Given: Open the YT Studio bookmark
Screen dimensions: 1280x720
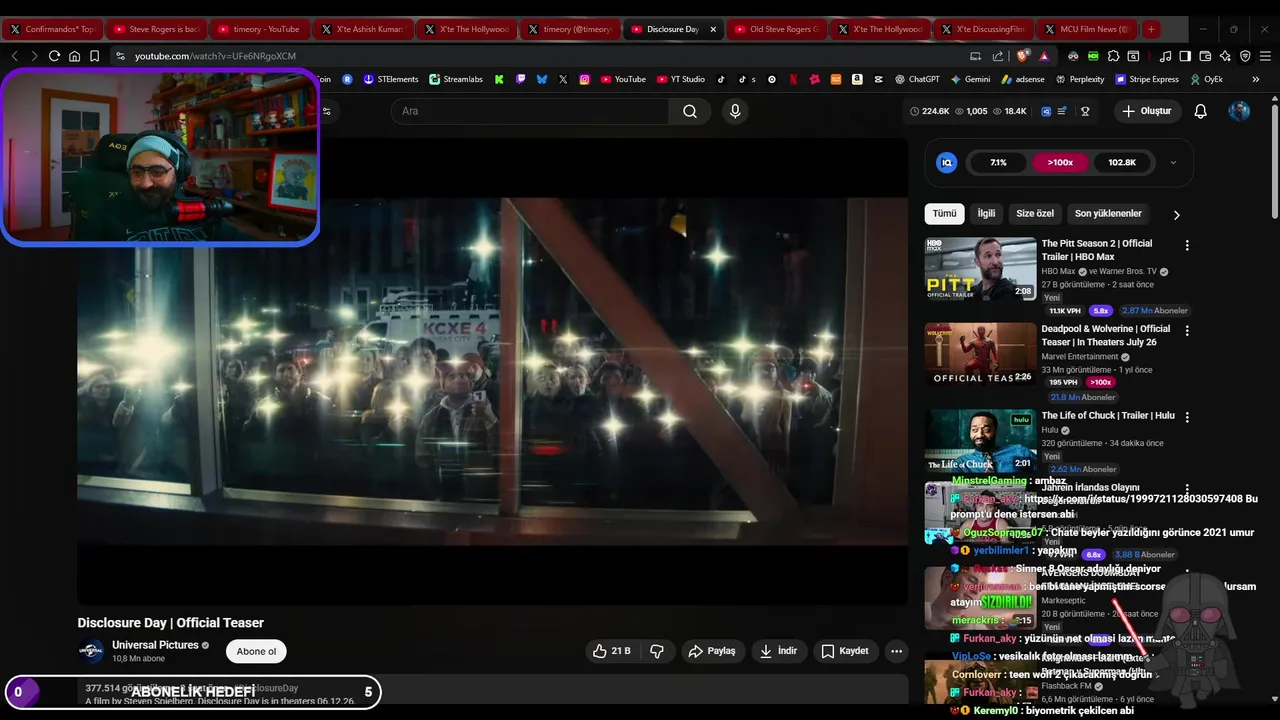Looking at the screenshot, I should click(x=681, y=79).
